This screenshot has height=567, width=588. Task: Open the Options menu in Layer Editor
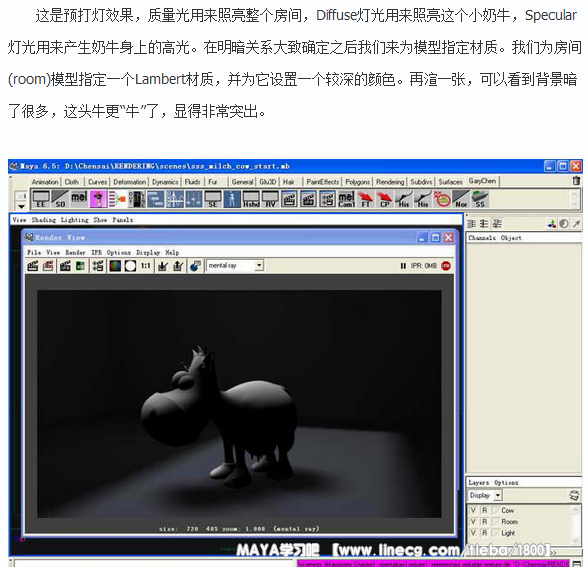[x=506, y=483]
